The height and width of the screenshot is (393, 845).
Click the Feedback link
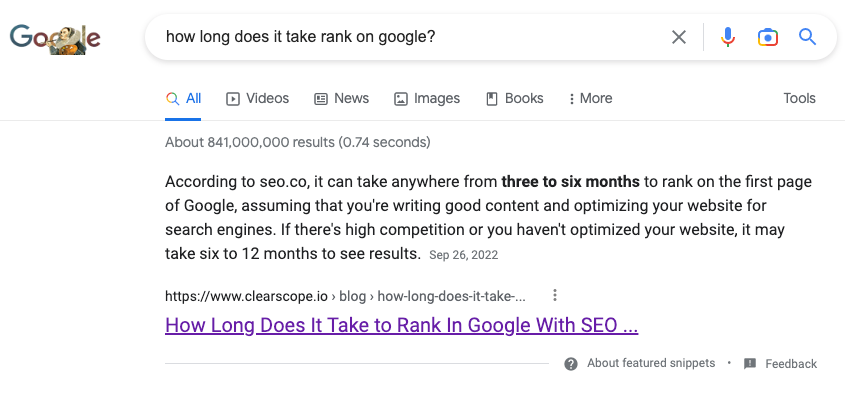pyautogui.click(x=791, y=364)
